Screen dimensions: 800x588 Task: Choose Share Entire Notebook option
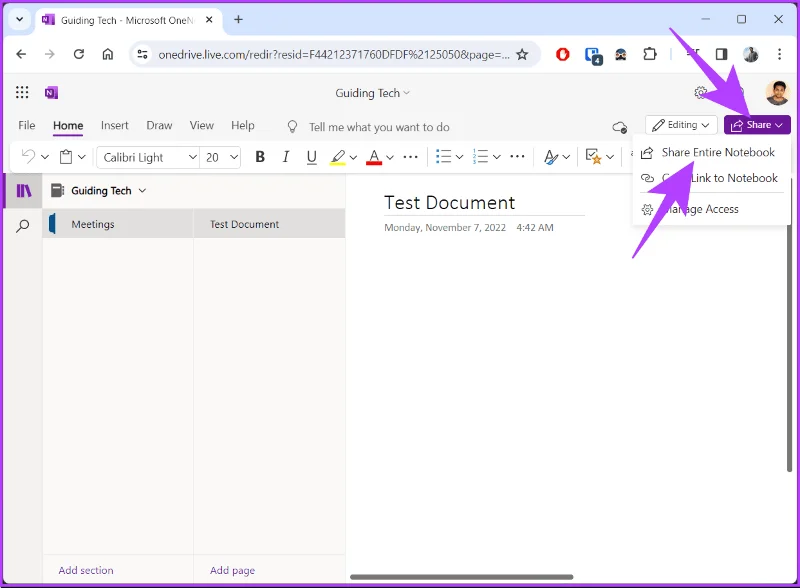[711, 152]
